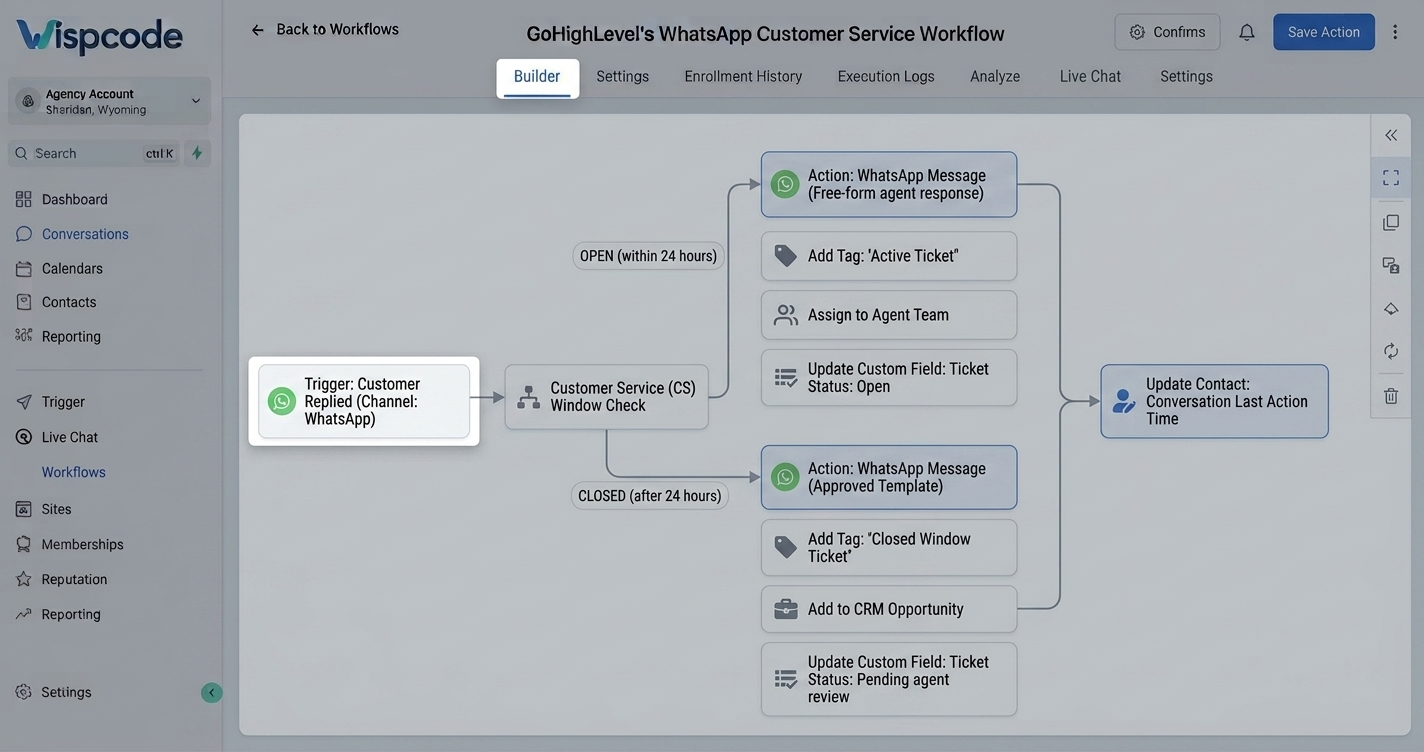Click the lightning bolt icon beside Search
Viewport: 1424px width, 752px height.
pos(197,153)
